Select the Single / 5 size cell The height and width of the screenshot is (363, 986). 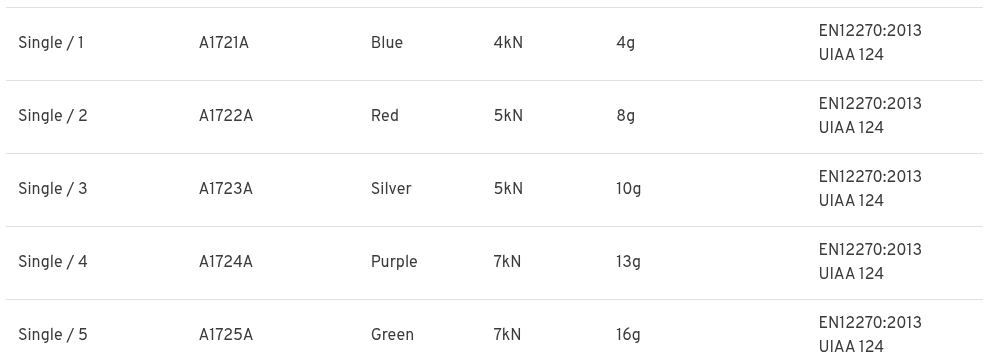click(53, 335)
